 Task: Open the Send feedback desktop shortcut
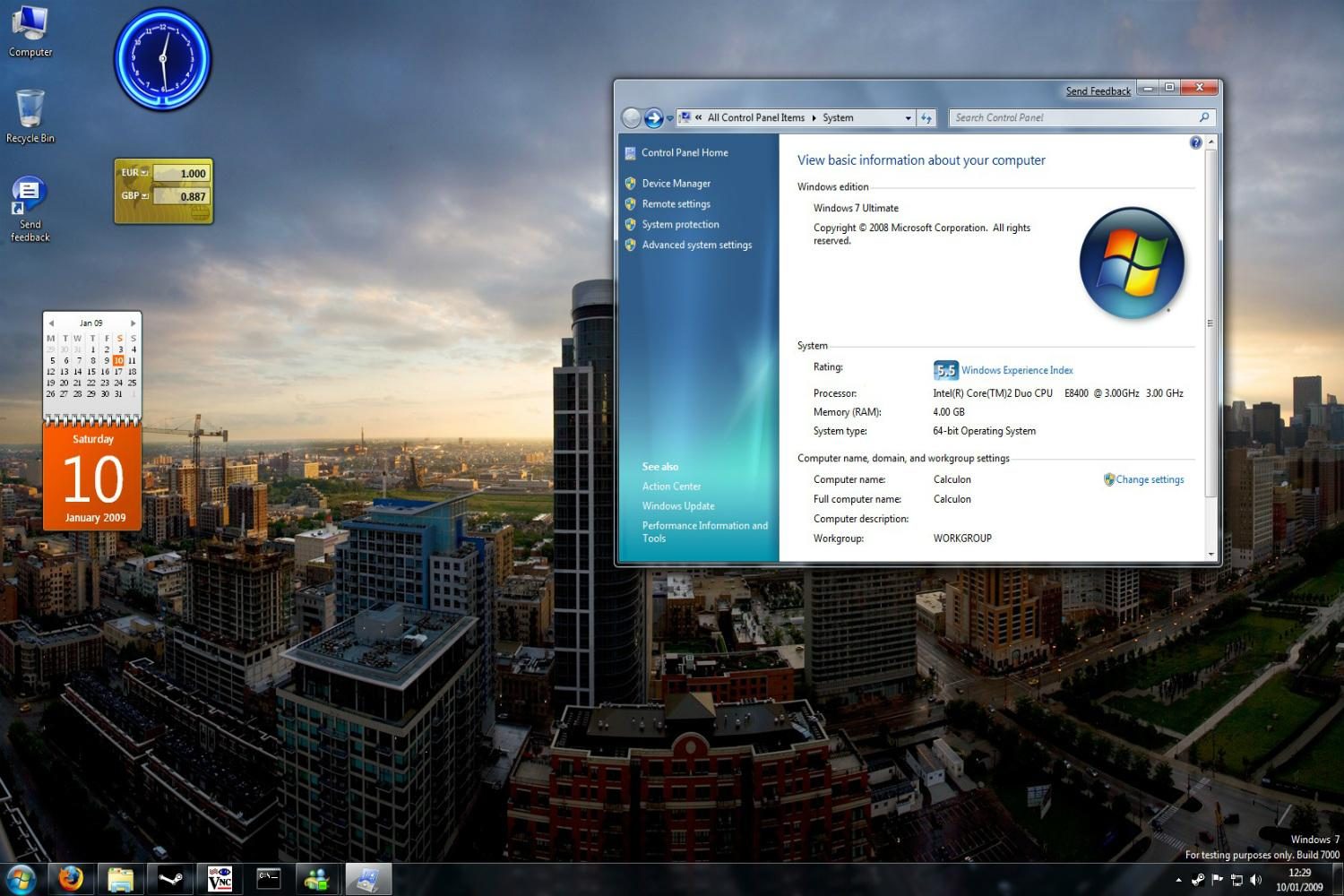30,209
